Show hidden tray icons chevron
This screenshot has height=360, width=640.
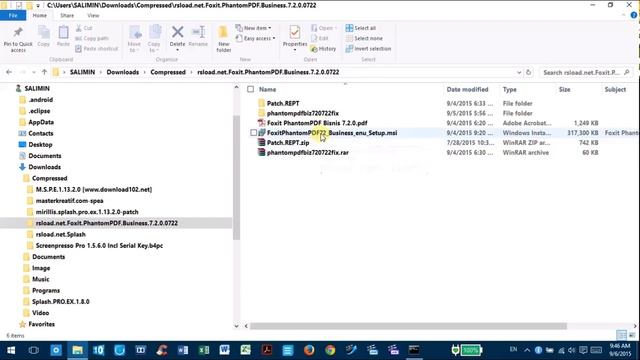click(527, 350)
